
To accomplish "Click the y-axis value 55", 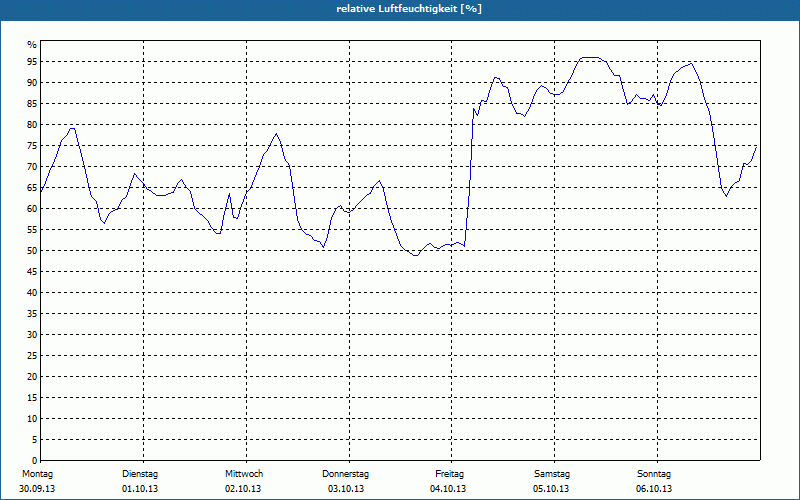I will [32, 230].
